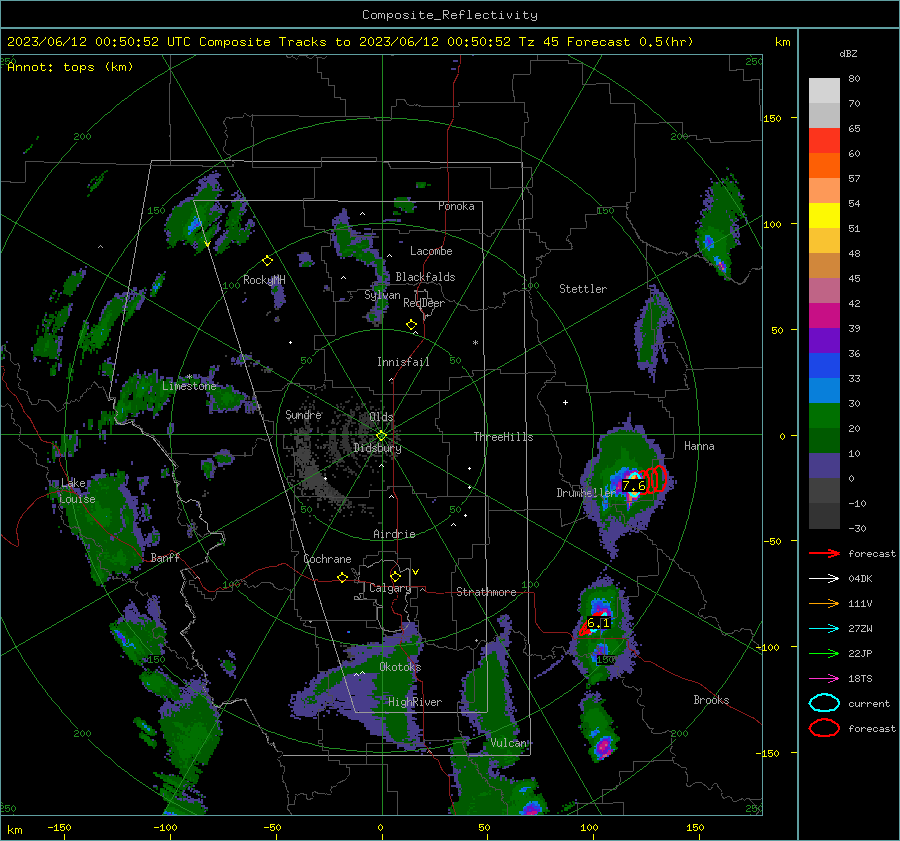Click the red forecast ellipse legend symbol

(x=824, y=728)
